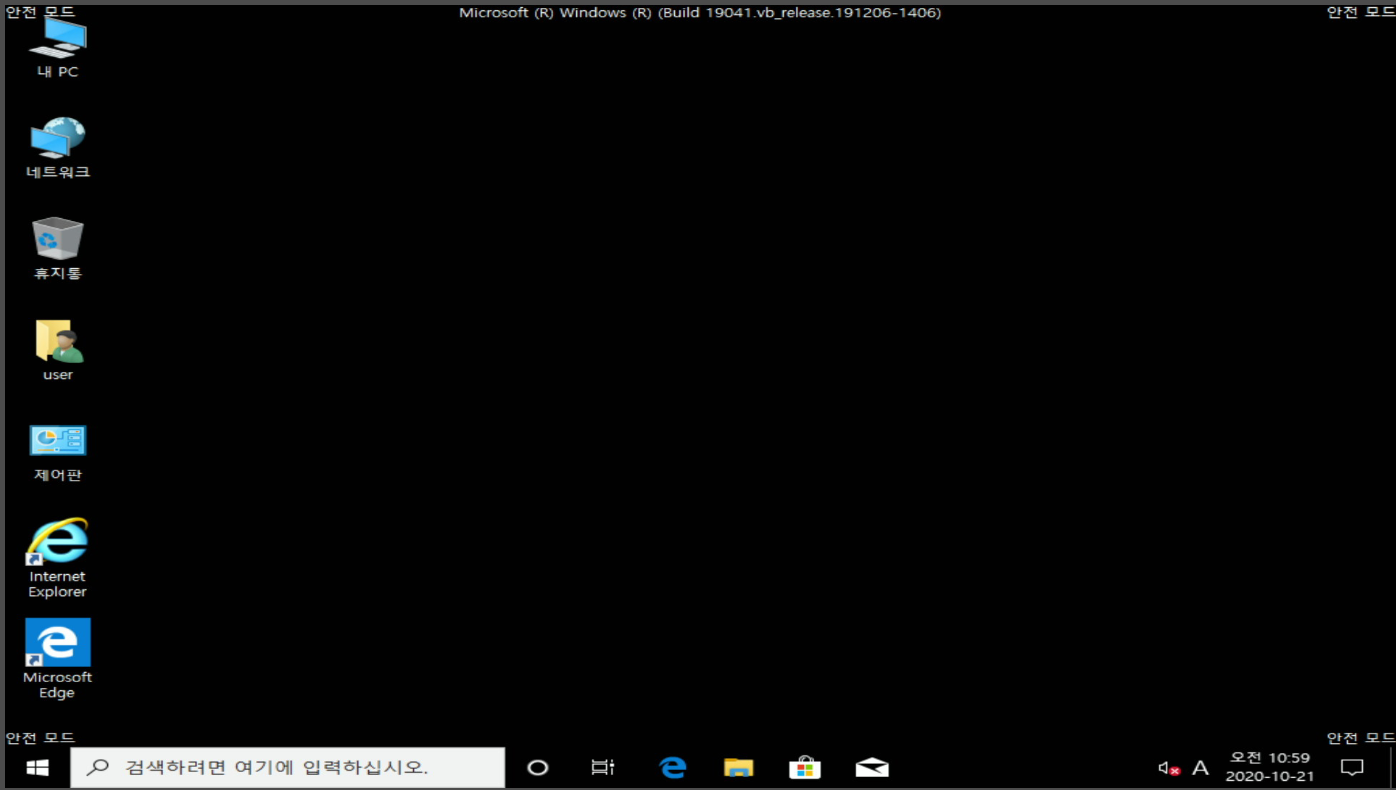The height and width of the screenshot is (790, 1396).
Task: Open Task View on the taskbar
Action: coord(602,768)
